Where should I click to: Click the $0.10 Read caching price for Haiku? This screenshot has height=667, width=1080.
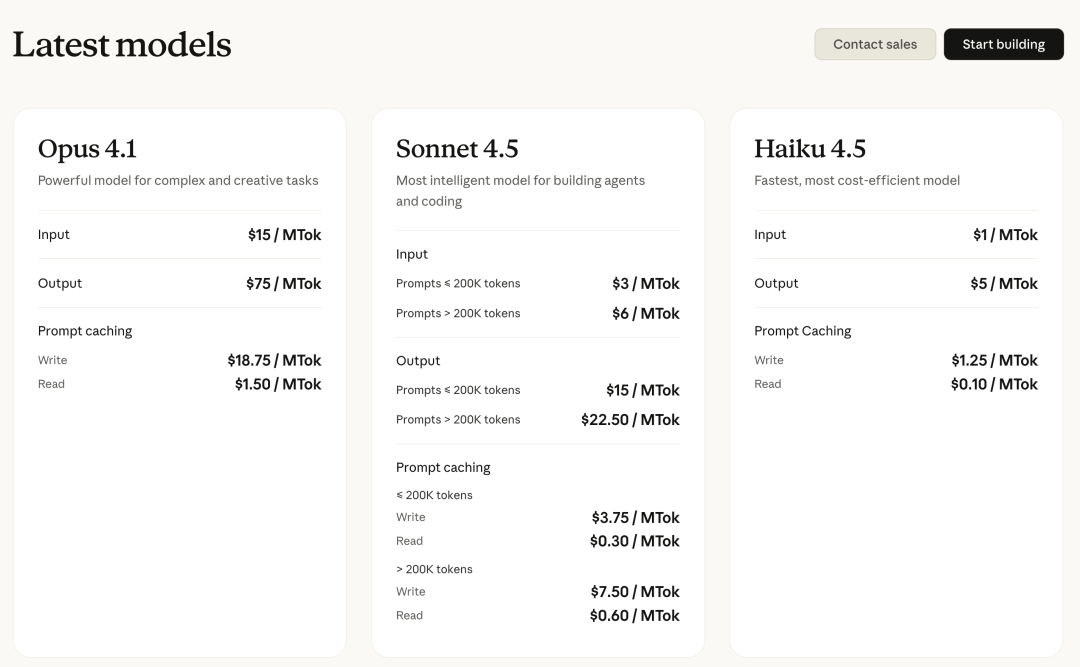pyautogui.click(x=995, y=384)
